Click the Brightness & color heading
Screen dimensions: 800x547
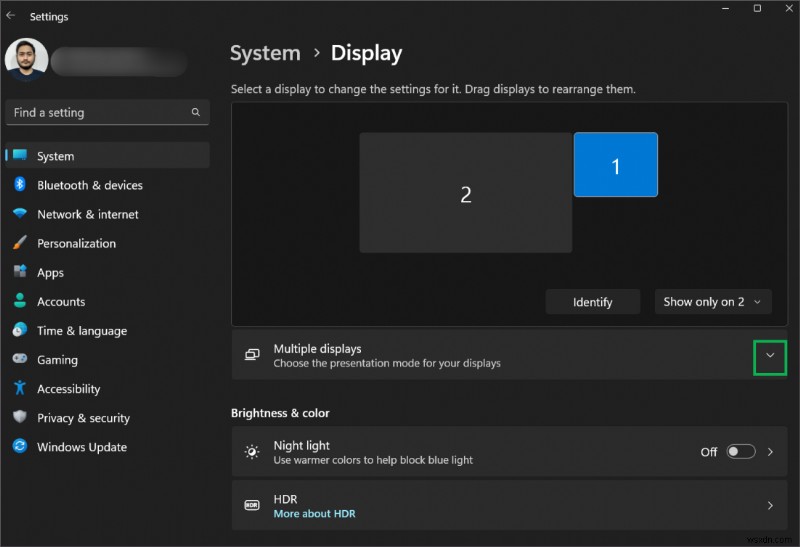click(280, 413)
